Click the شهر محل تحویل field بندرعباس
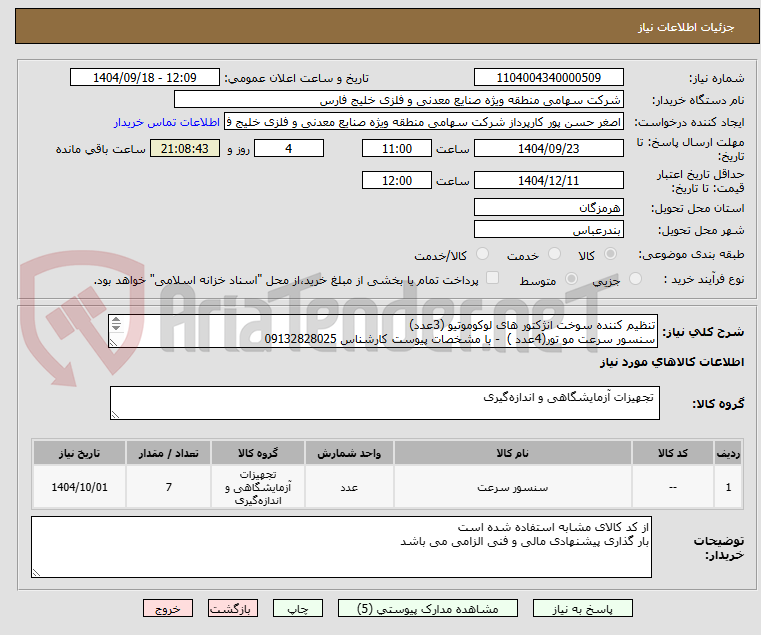761x635 pixels. (548, 230)
